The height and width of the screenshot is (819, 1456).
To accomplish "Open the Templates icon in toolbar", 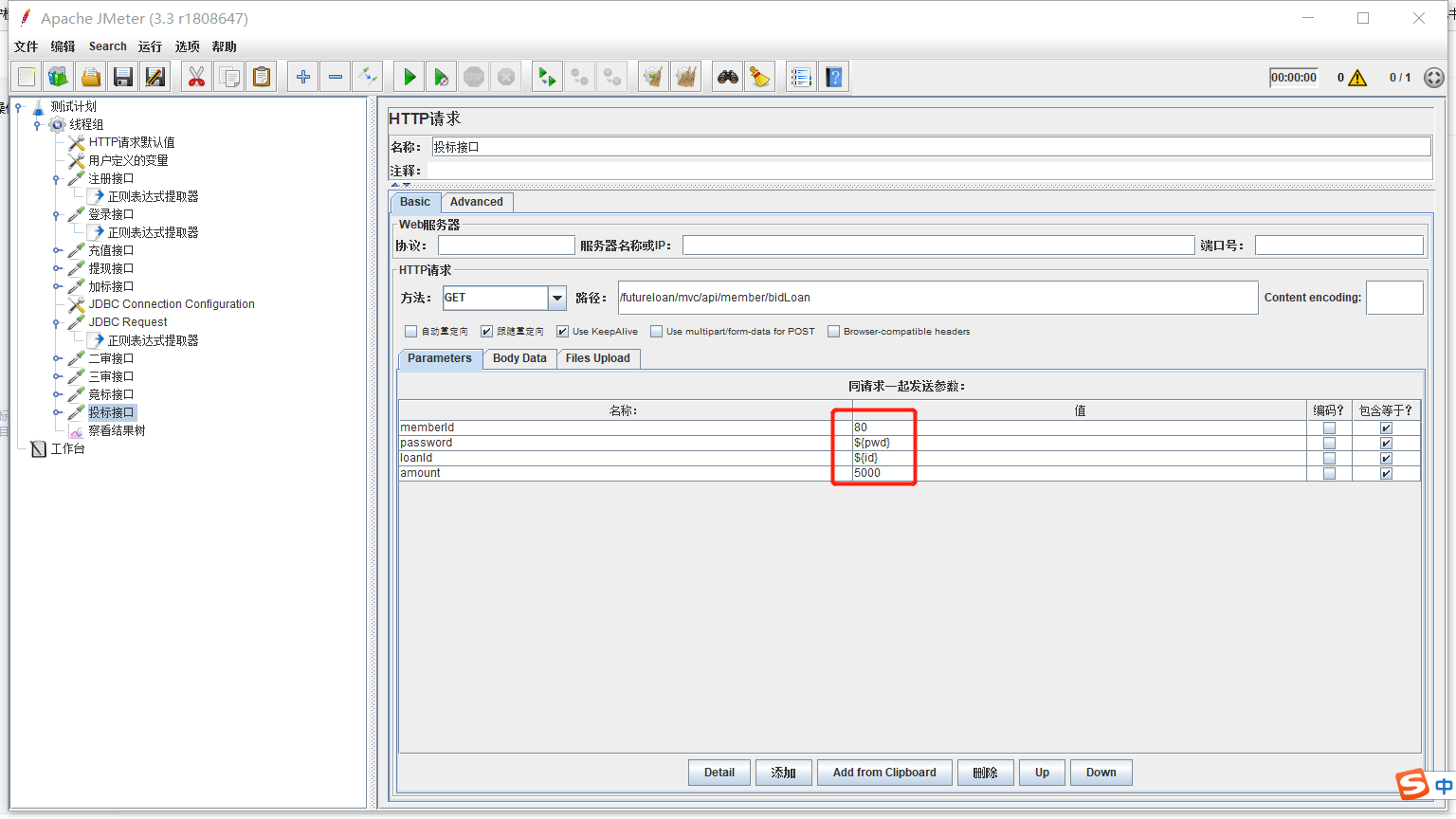I will (x=59, y=77).
